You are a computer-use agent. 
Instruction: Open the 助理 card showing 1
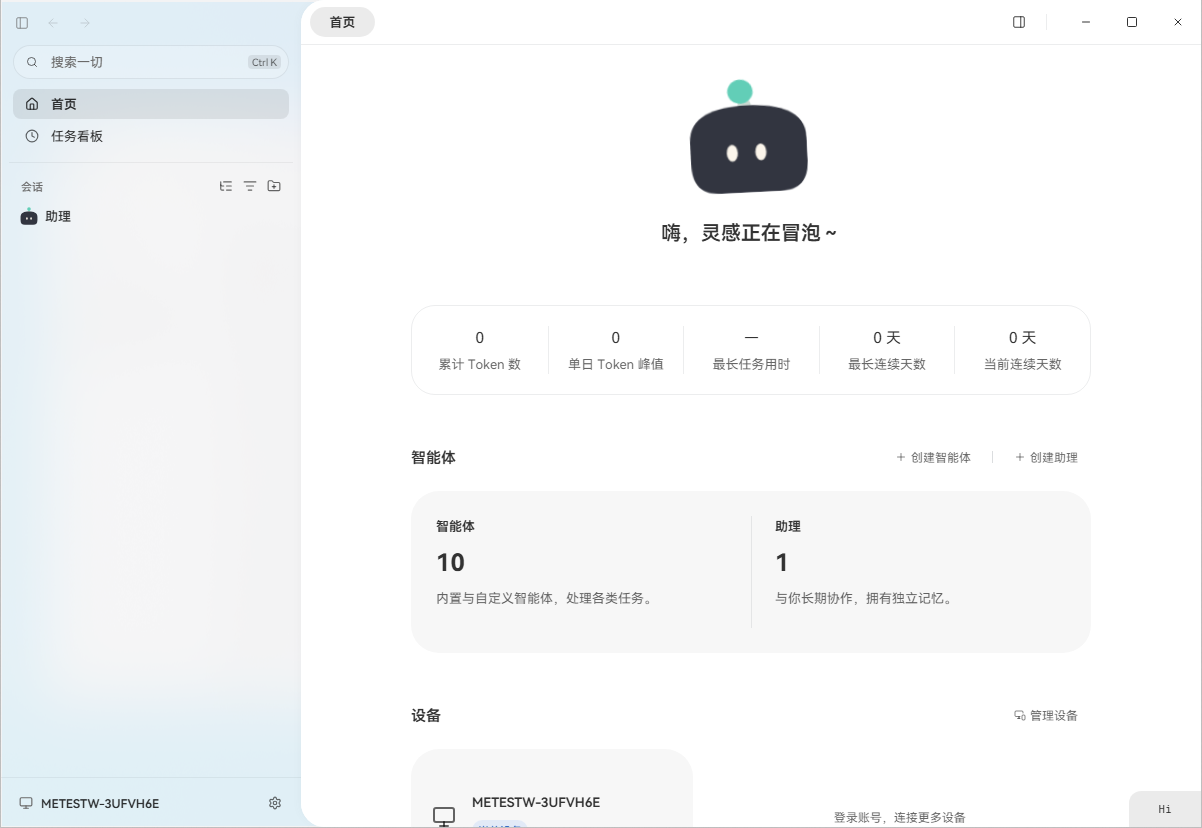pos(921,571)
